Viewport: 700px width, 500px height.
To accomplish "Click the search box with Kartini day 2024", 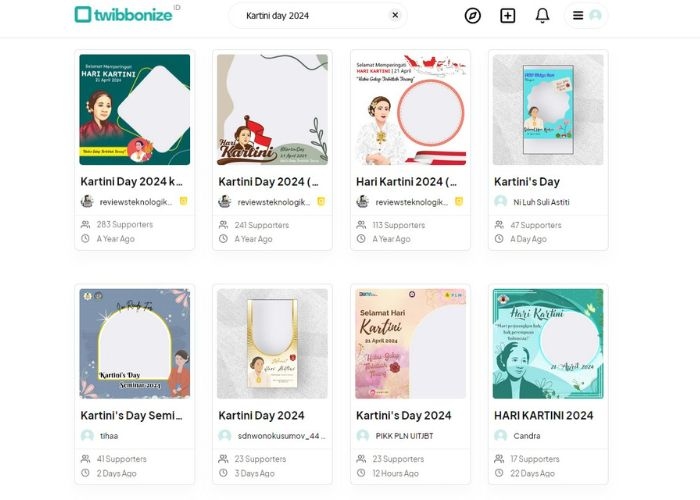I will (310, 15).
